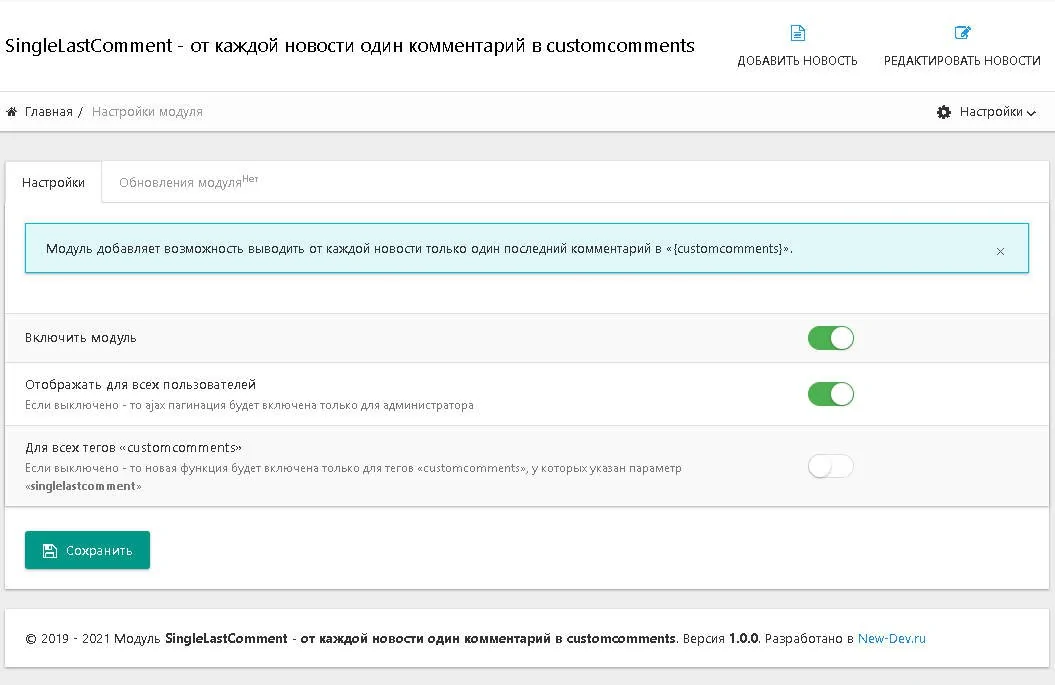Viewport: 1055px width, 685px height.
Task: Click the Сохранить button
Action: 87,550
